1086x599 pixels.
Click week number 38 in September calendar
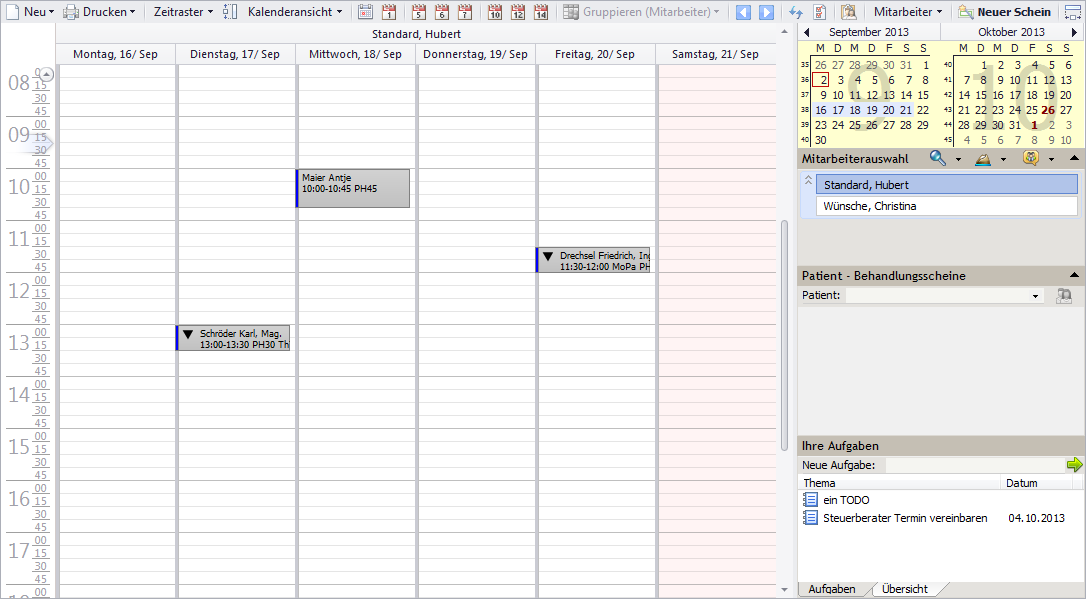805,110
